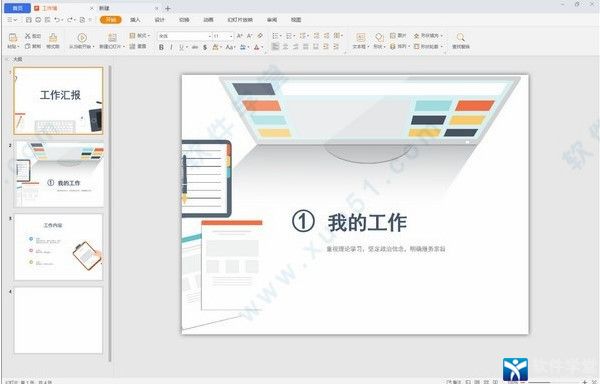This screenshot has height=384, width=600.
Task: Switch to the Review ribbon tab
Action: coord(272,20)
